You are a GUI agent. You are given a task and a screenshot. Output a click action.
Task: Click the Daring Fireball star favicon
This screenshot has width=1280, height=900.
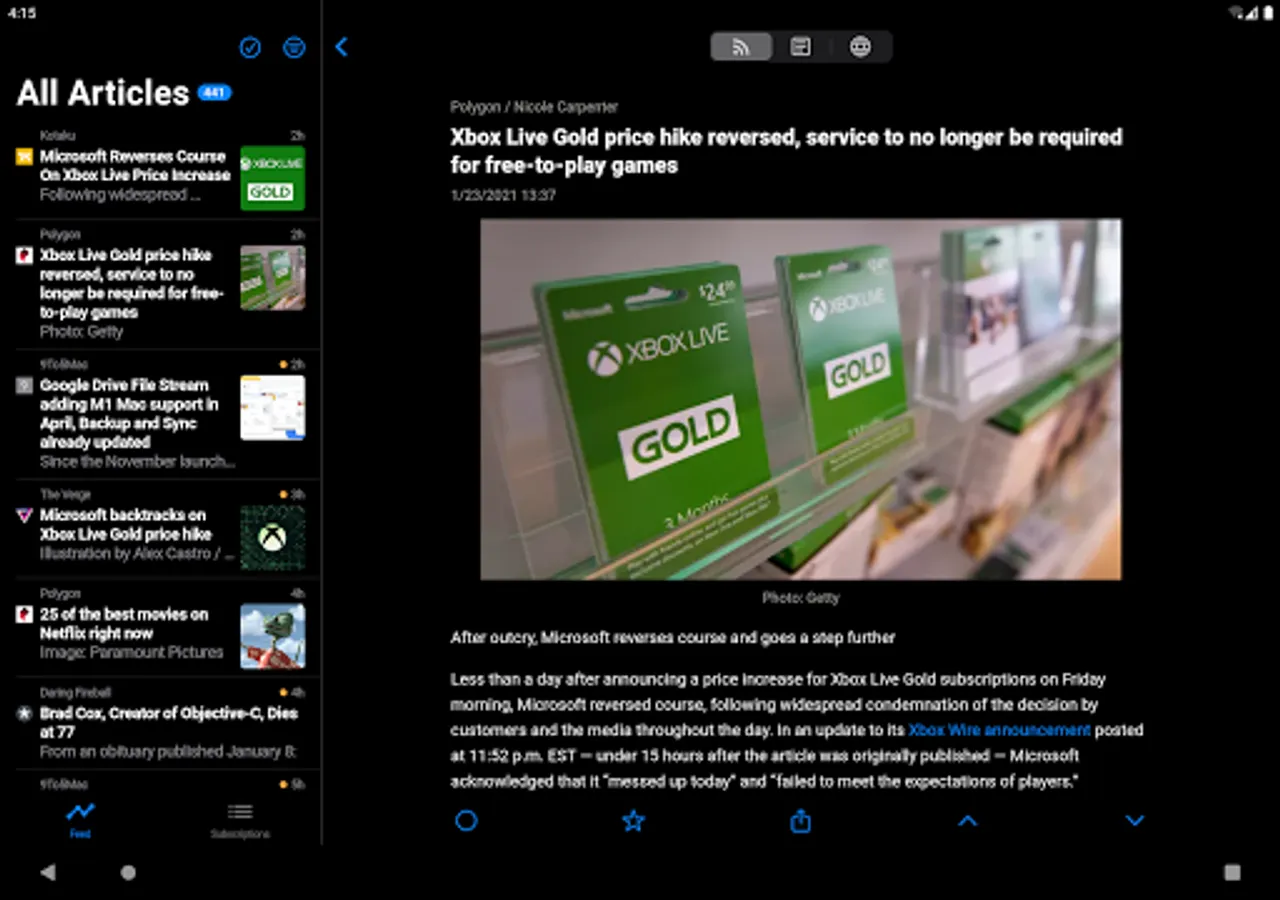24,714
